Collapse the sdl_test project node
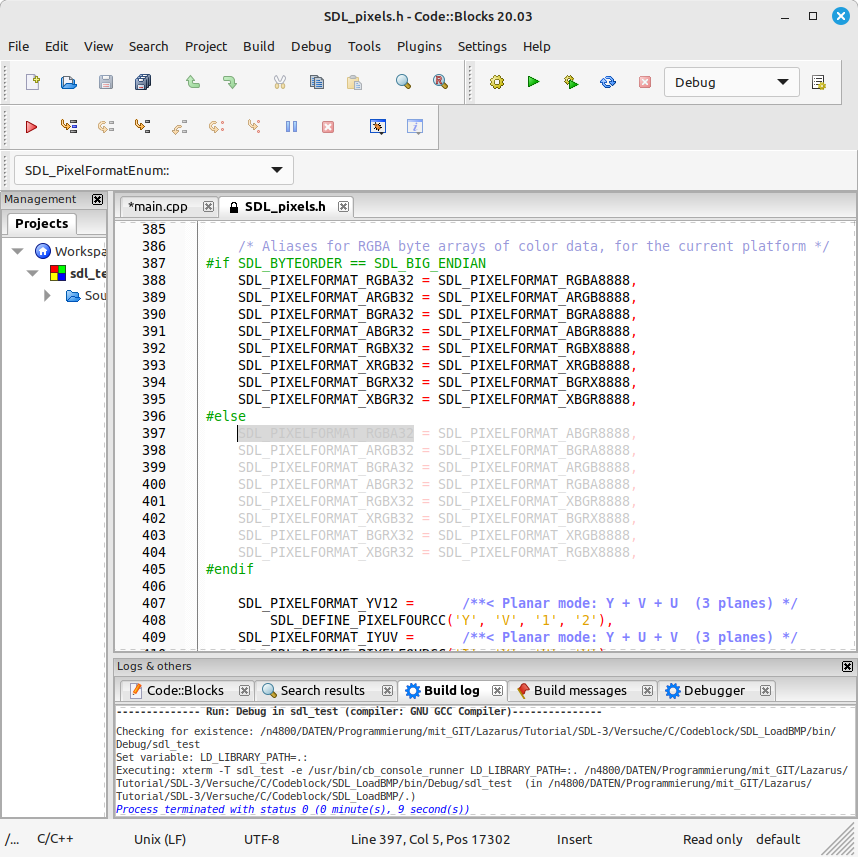This screenshot has height=857, width=858. pos(32,273)
